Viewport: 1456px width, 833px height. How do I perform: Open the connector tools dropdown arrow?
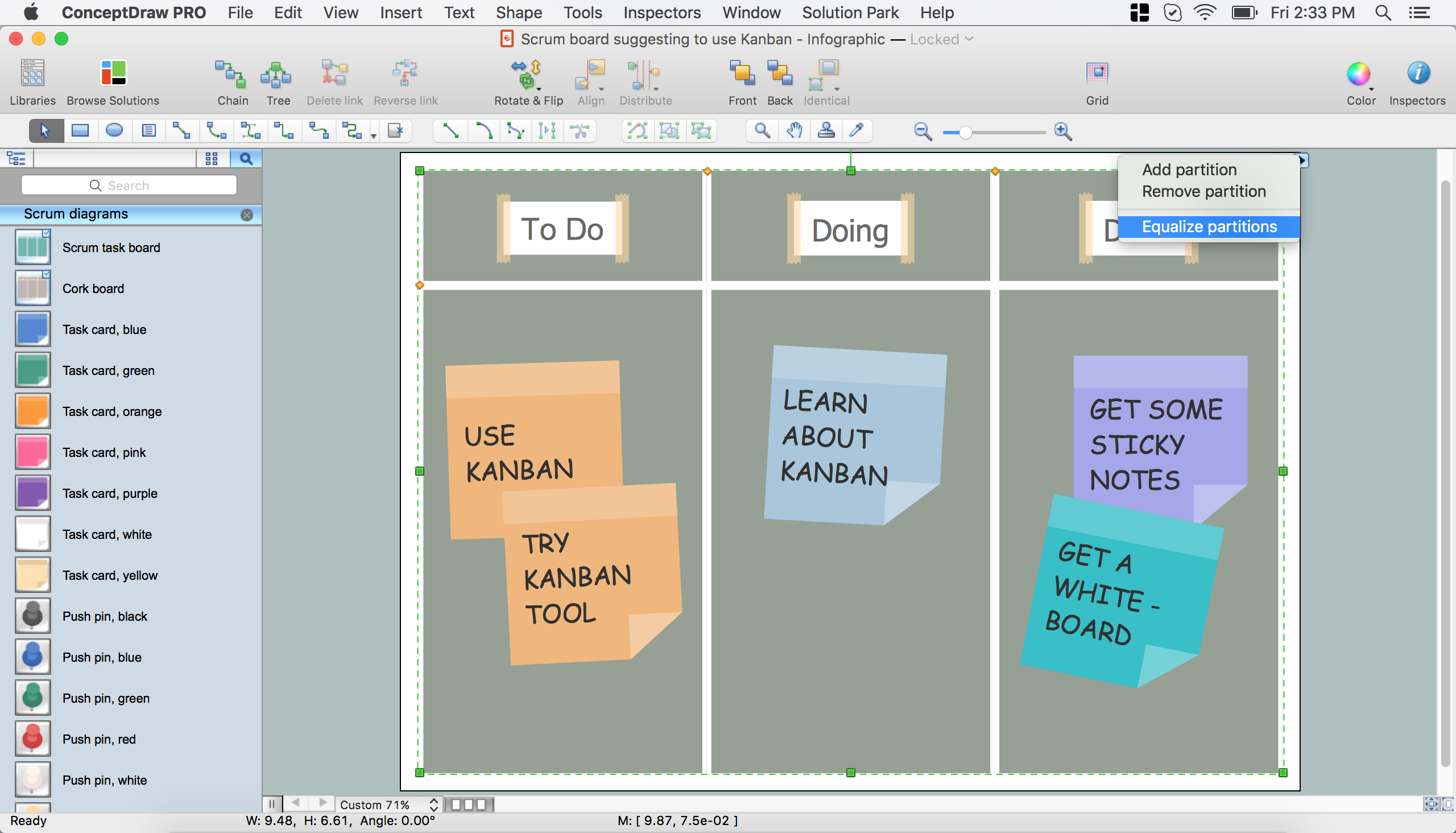[374, 136]
